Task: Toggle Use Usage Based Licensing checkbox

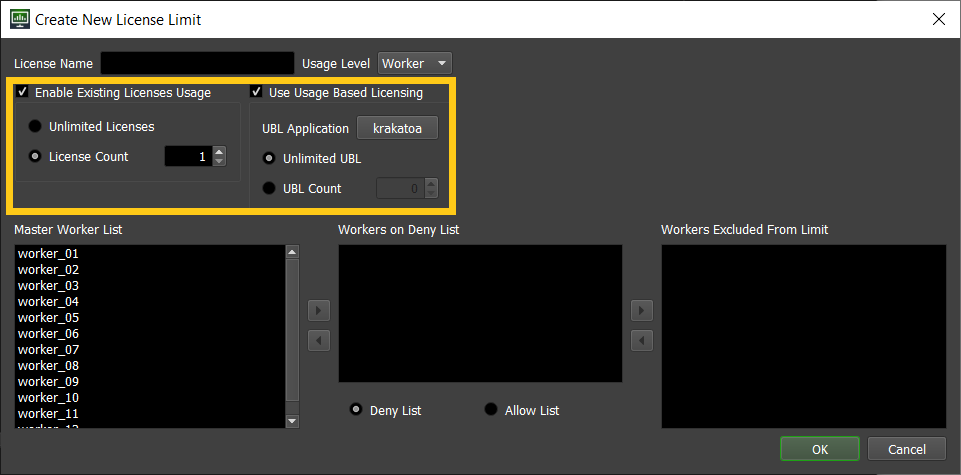Action: [x=256, y=93]
